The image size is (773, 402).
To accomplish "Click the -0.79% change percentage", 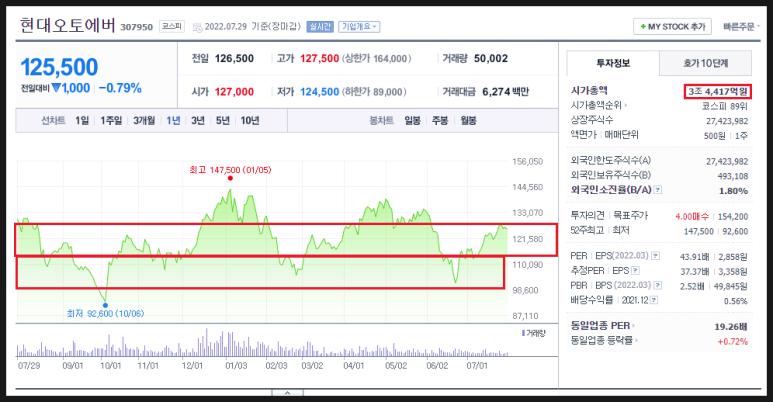I will click(120, 88).
